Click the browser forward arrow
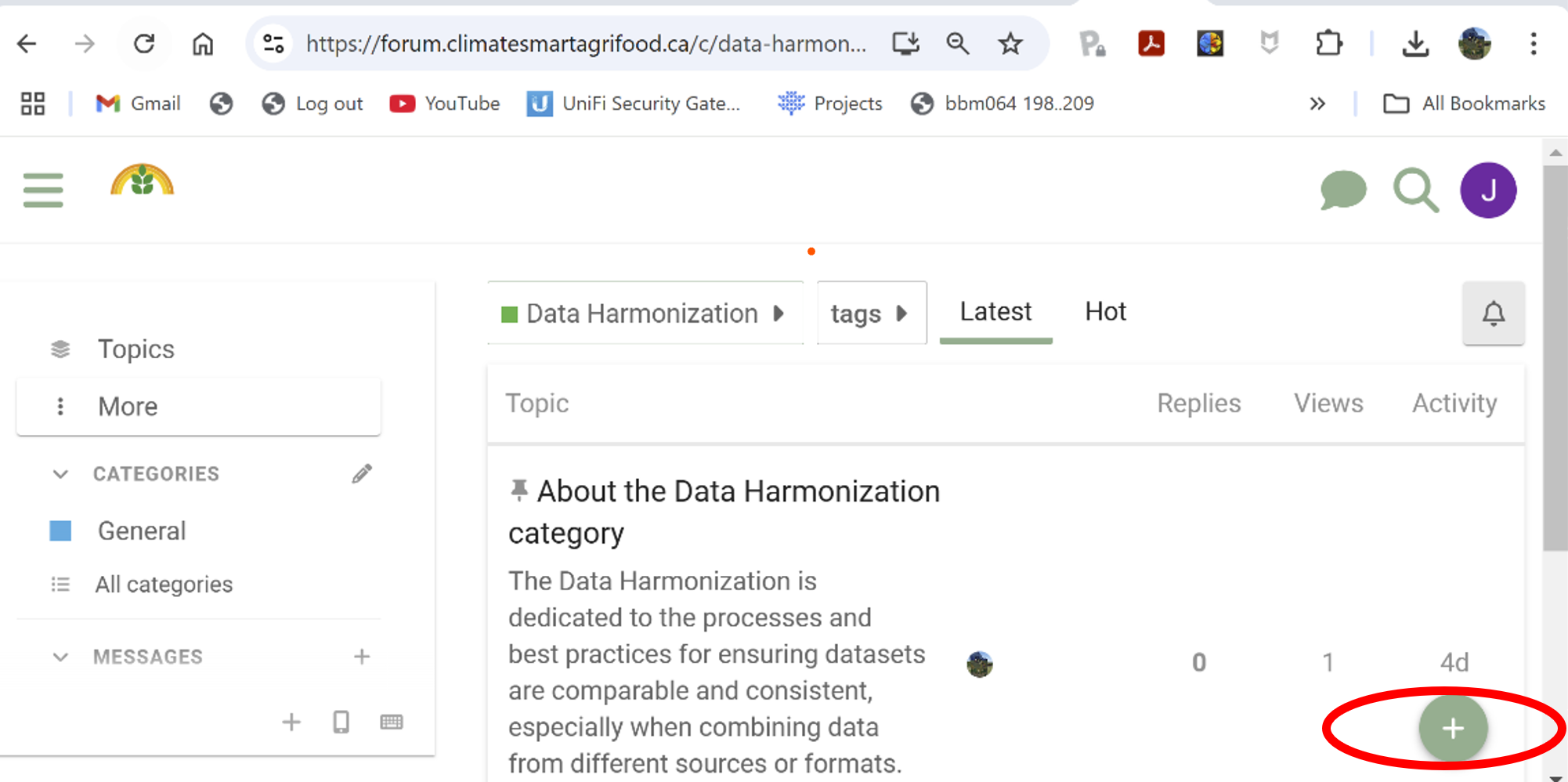This screenshot has width=1568, height=782. click(85, 44)
